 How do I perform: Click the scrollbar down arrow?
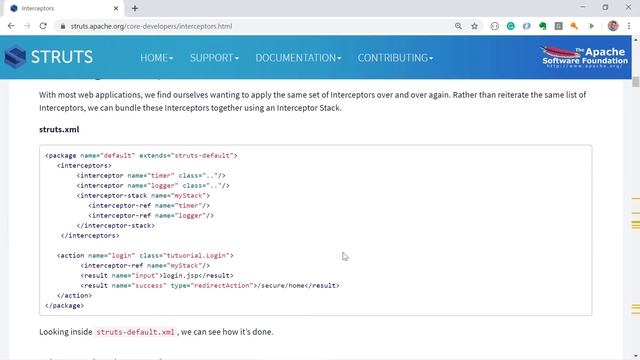tap(636, 356)
